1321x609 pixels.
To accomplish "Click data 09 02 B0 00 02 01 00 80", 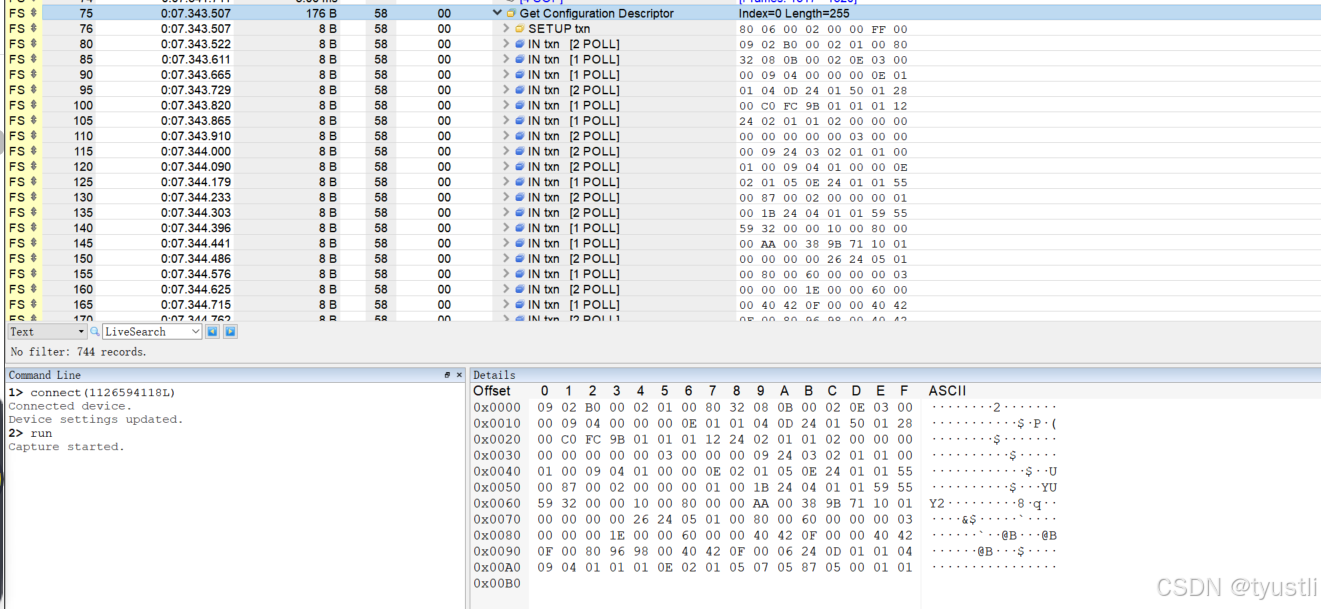I will click(x=823, y=44).
